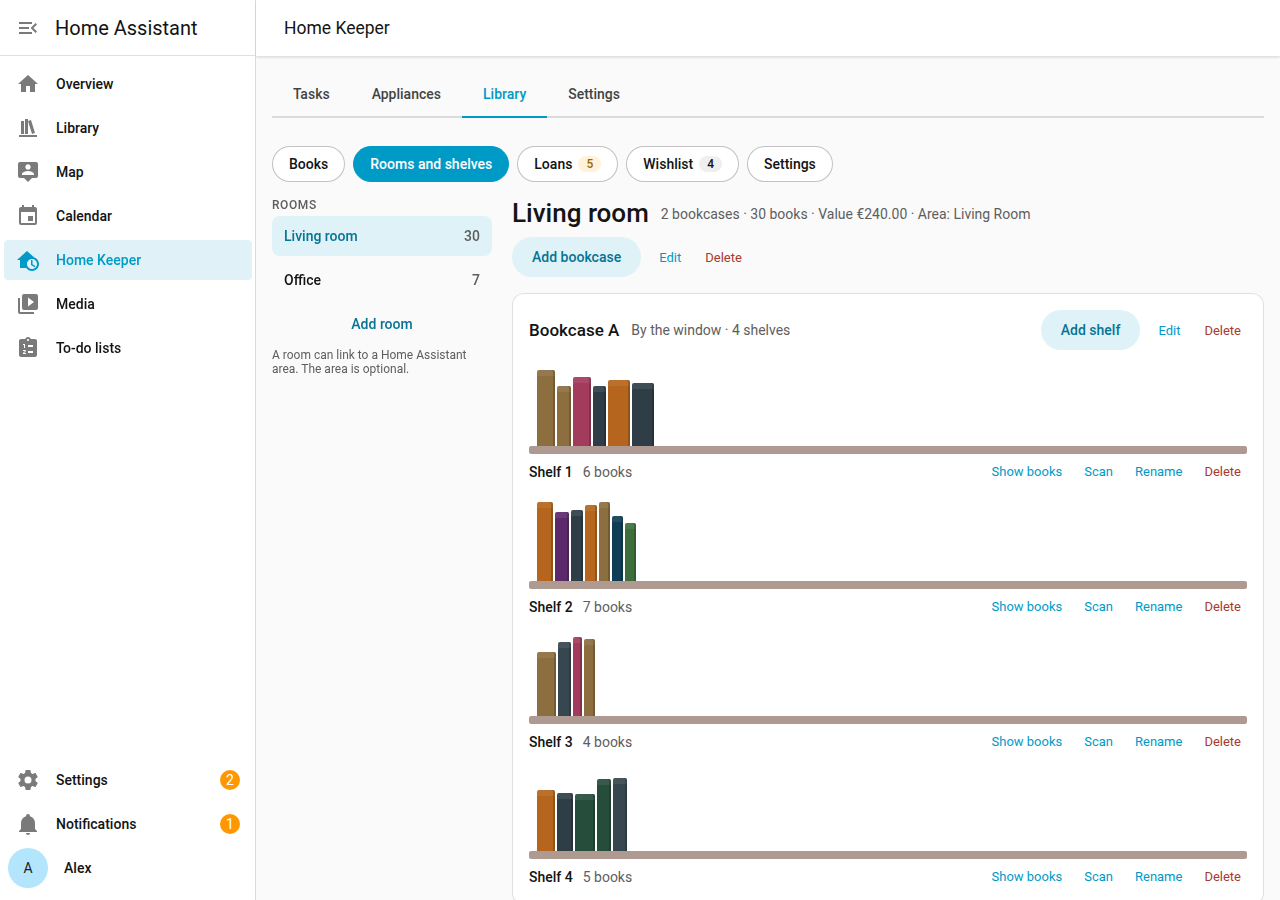Switch to the Appliances tab
The height and width of the screenshot is (900, 1280).
[x=406, y=94]
